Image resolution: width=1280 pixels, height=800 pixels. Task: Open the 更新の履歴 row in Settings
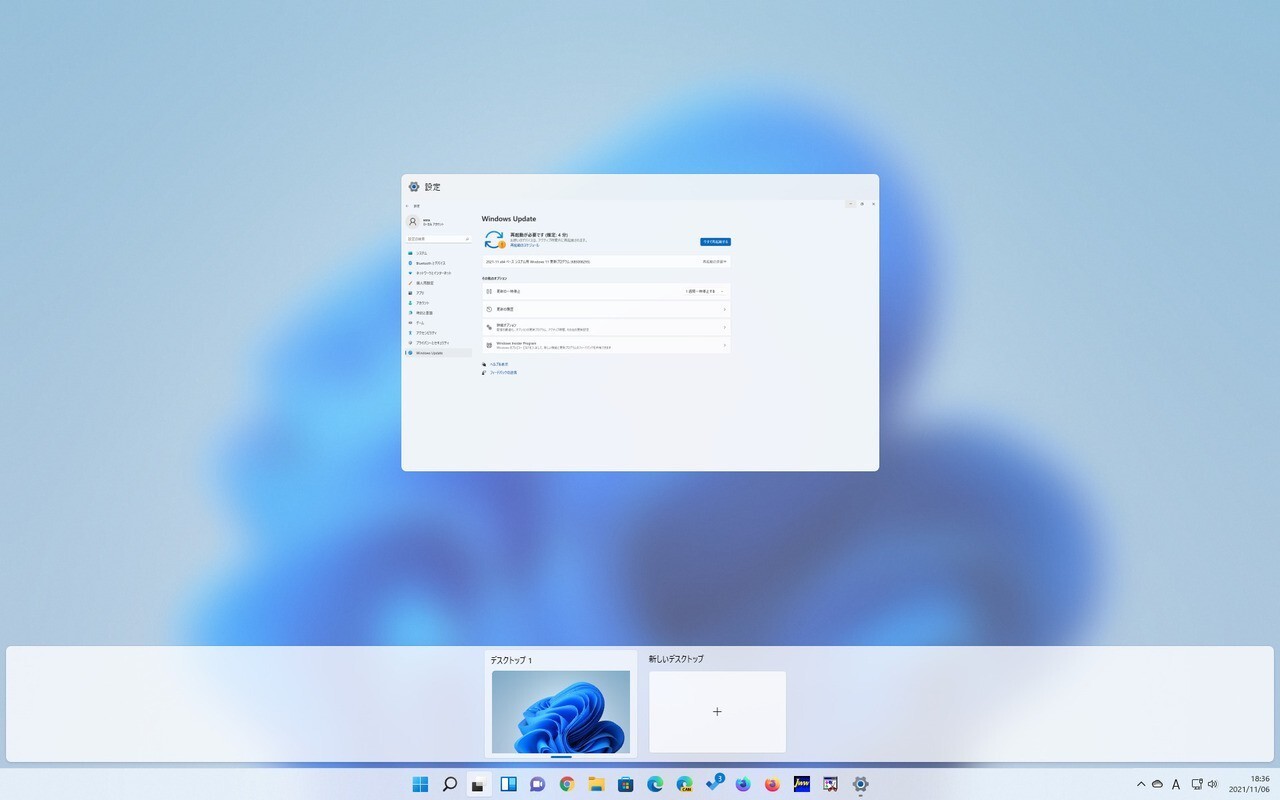(606, 309)
